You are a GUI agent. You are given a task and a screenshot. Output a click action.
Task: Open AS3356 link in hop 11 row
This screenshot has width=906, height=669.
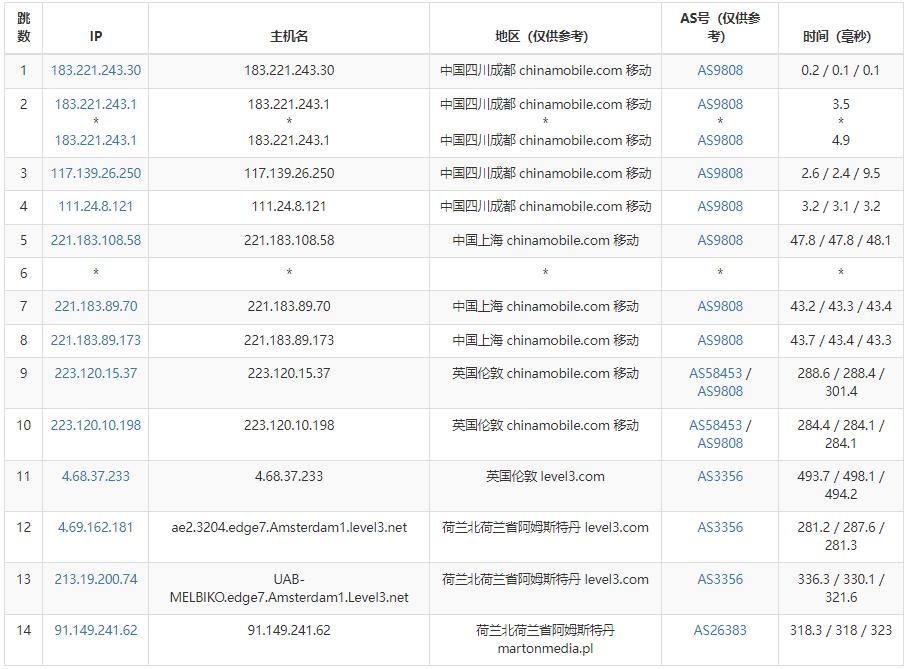(720, 476)
